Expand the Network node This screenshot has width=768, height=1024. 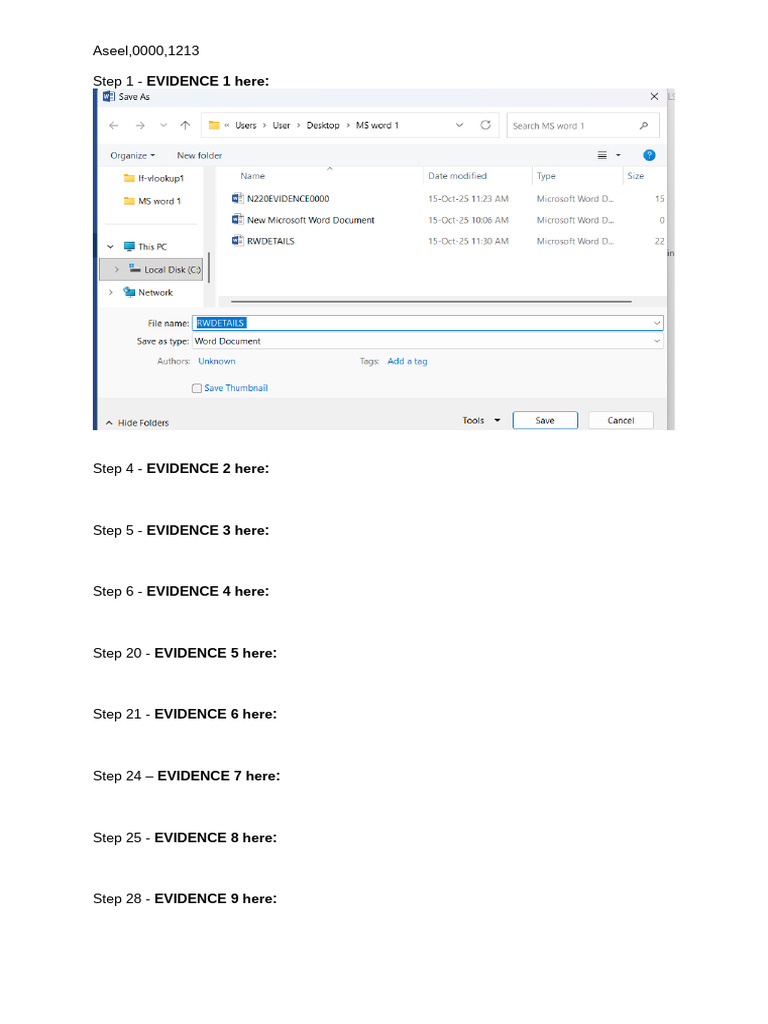click(x=110, y=293)
